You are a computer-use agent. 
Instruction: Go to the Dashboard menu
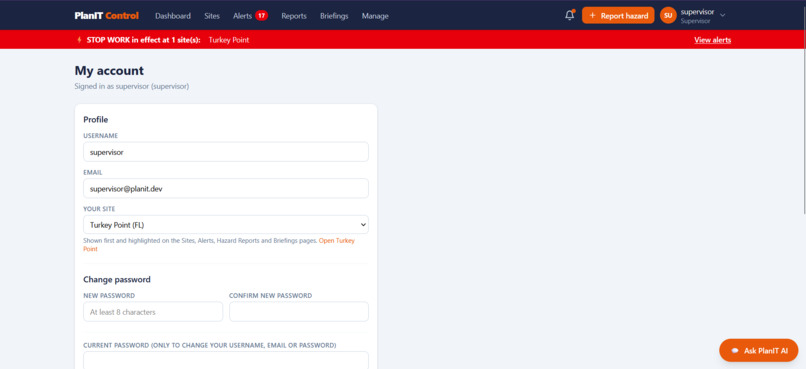[x=173, y=16]
